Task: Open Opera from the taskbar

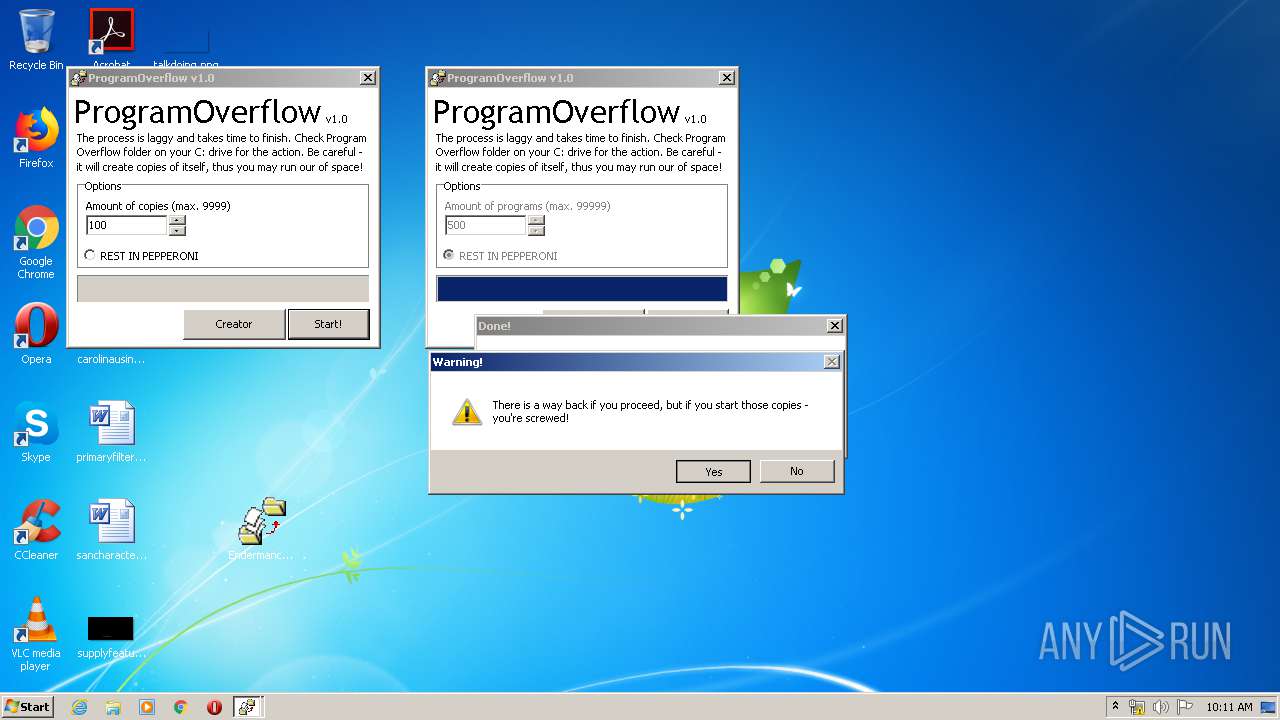Action: click(x=214, y=707)
